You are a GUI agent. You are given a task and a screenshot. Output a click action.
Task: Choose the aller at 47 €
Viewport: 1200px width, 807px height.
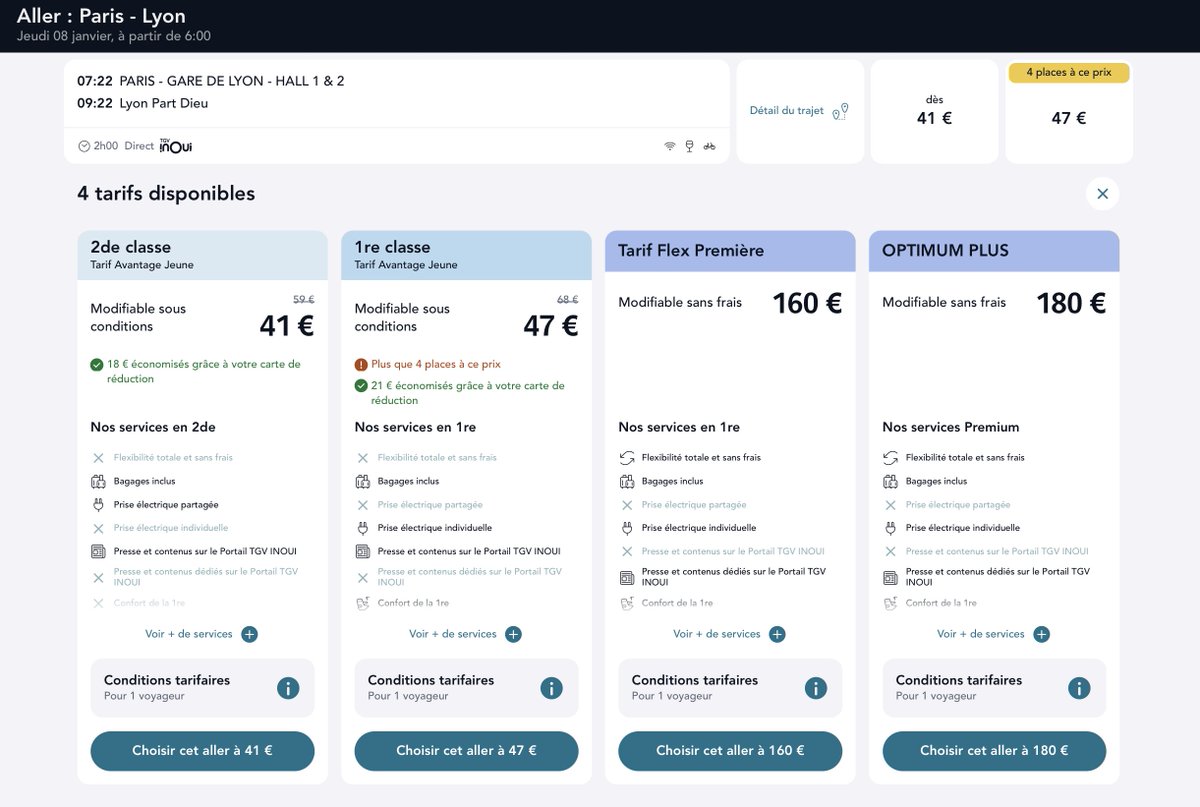click(x=466, y=751)
